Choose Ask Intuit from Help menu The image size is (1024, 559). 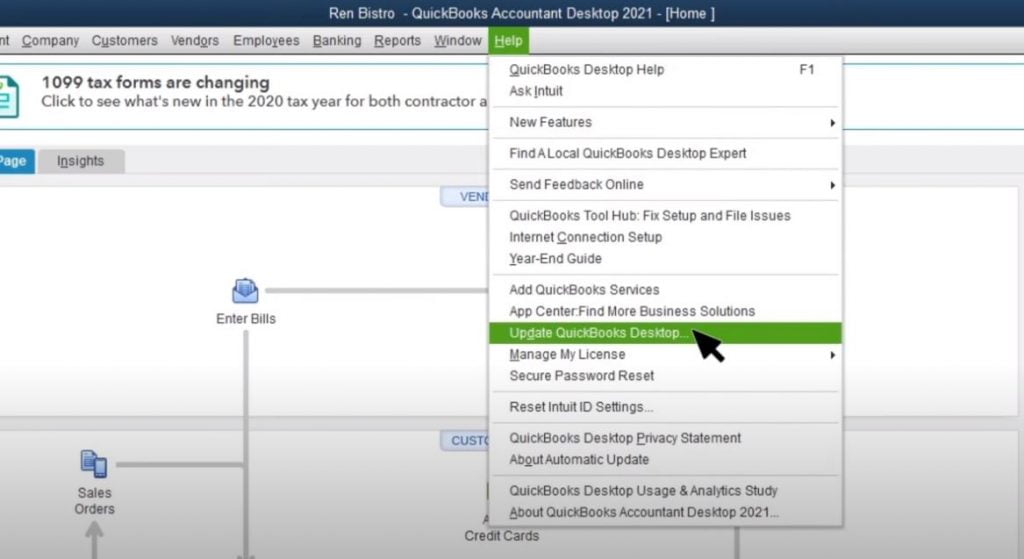pos(665,91)
